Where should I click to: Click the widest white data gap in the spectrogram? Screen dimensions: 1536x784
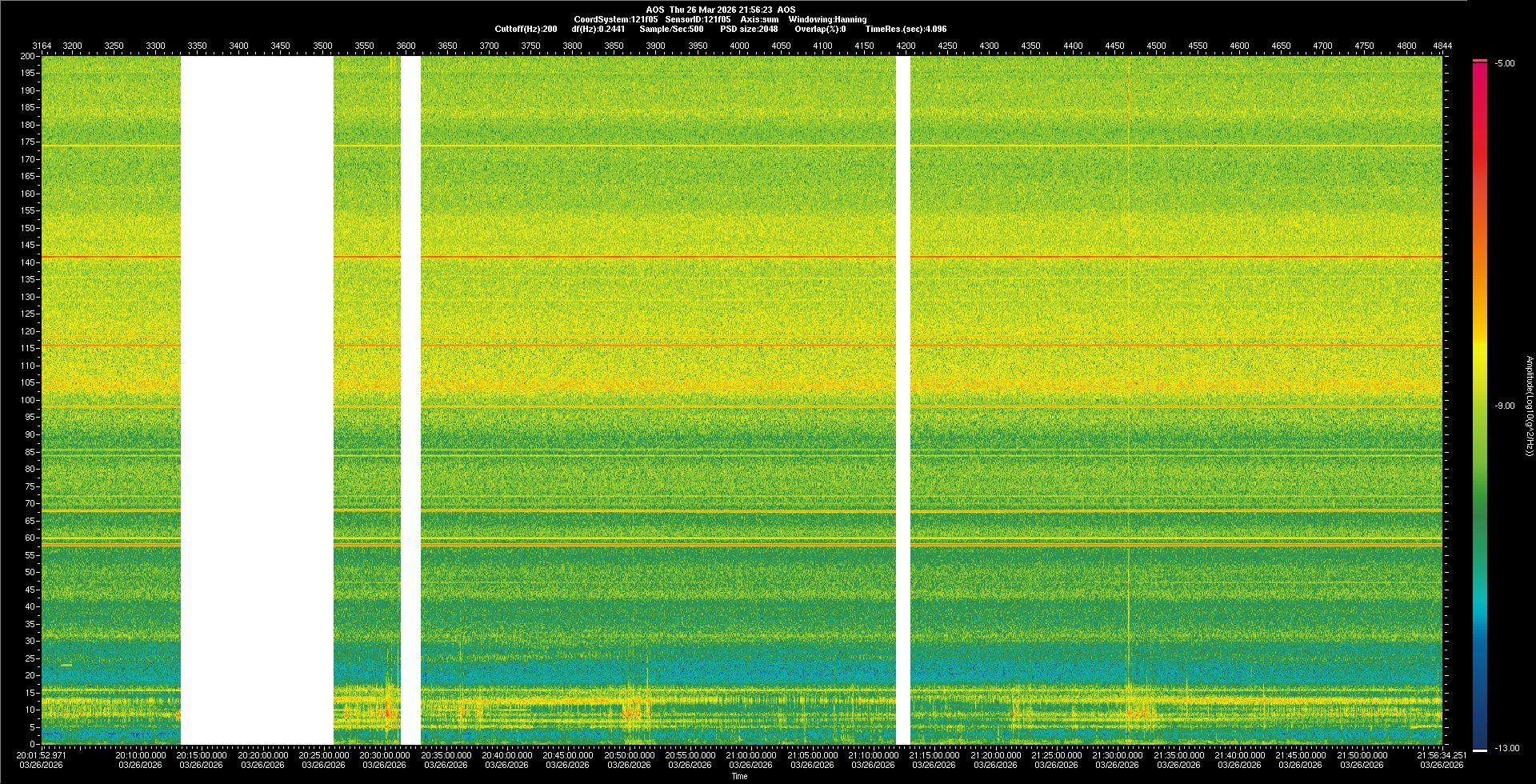pos(257,400)
